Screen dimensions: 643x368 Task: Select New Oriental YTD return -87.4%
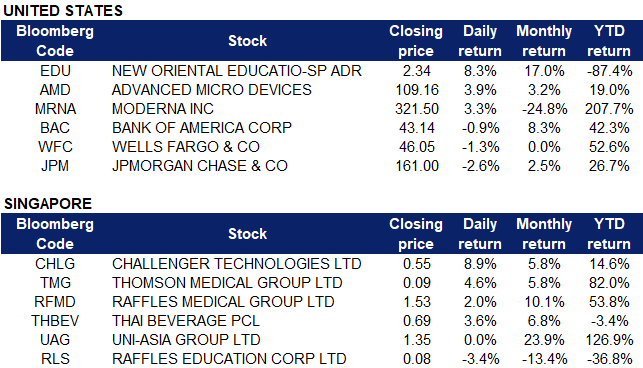(x=609, y=71)
